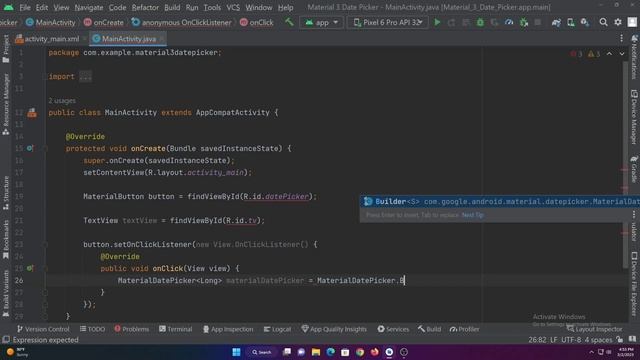Open UTF-8 encoding selector

pos(571,340)
